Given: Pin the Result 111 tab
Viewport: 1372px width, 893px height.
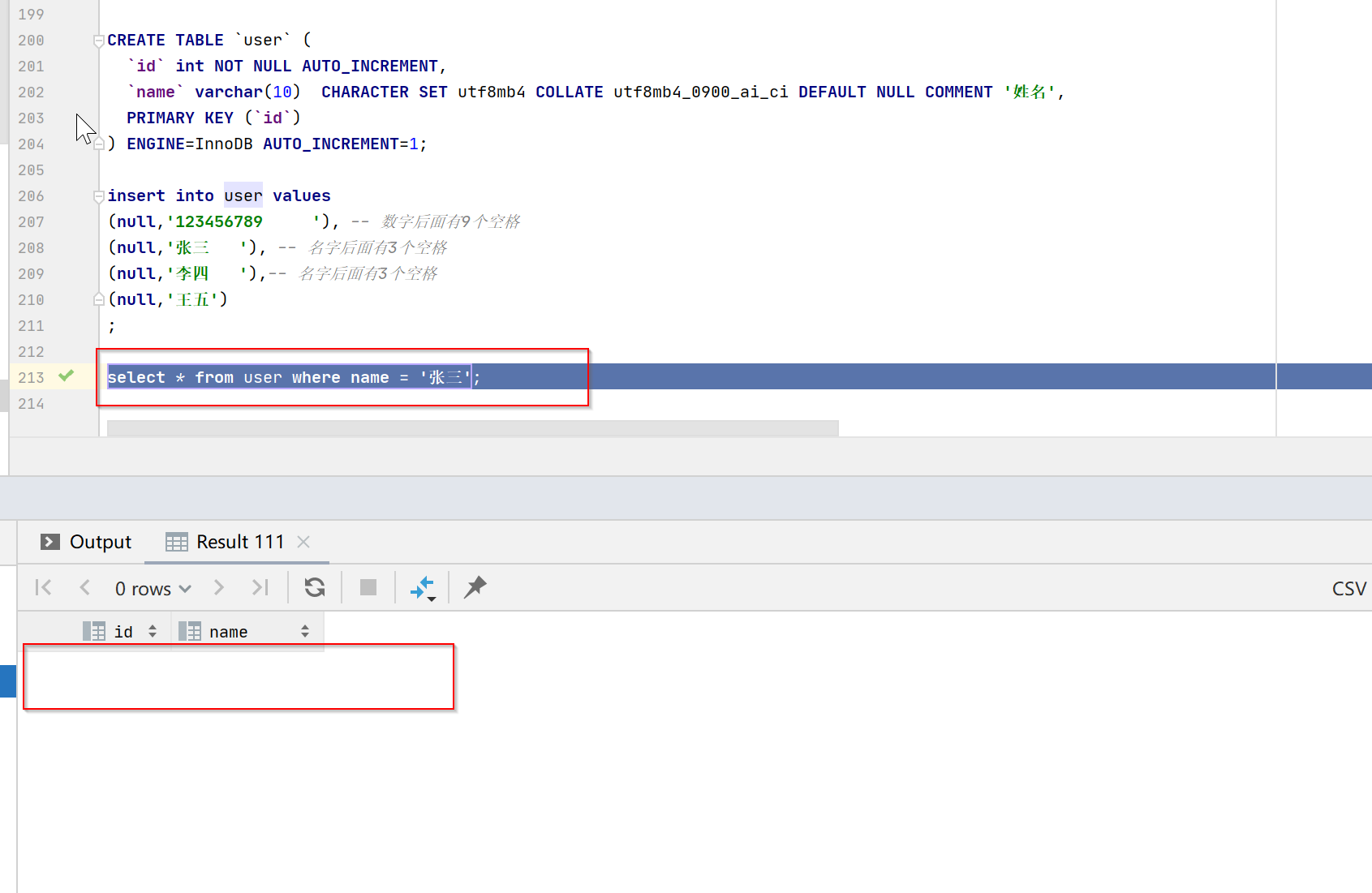Looking at the screenshot, I should [x=475, y=587].
